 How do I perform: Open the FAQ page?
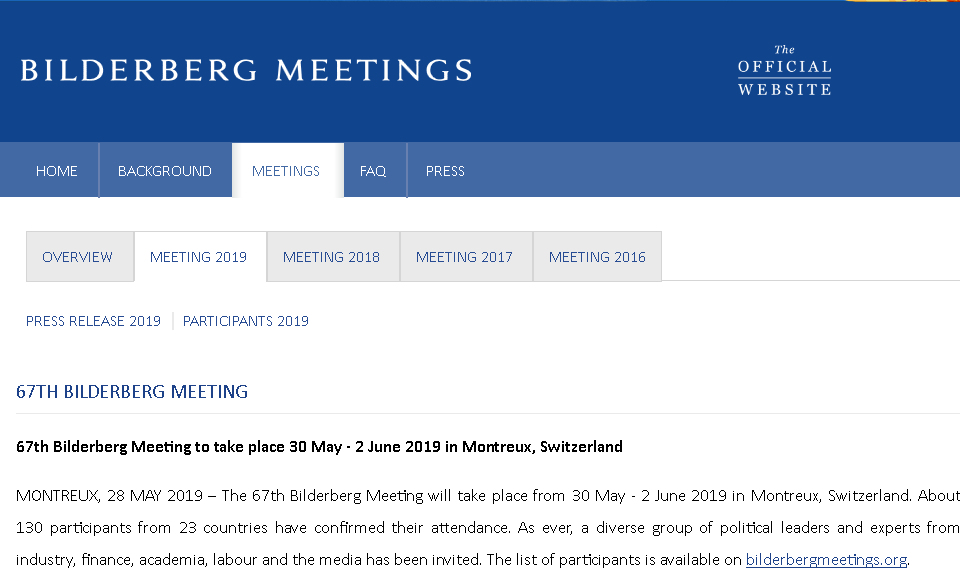pos(373,171)
